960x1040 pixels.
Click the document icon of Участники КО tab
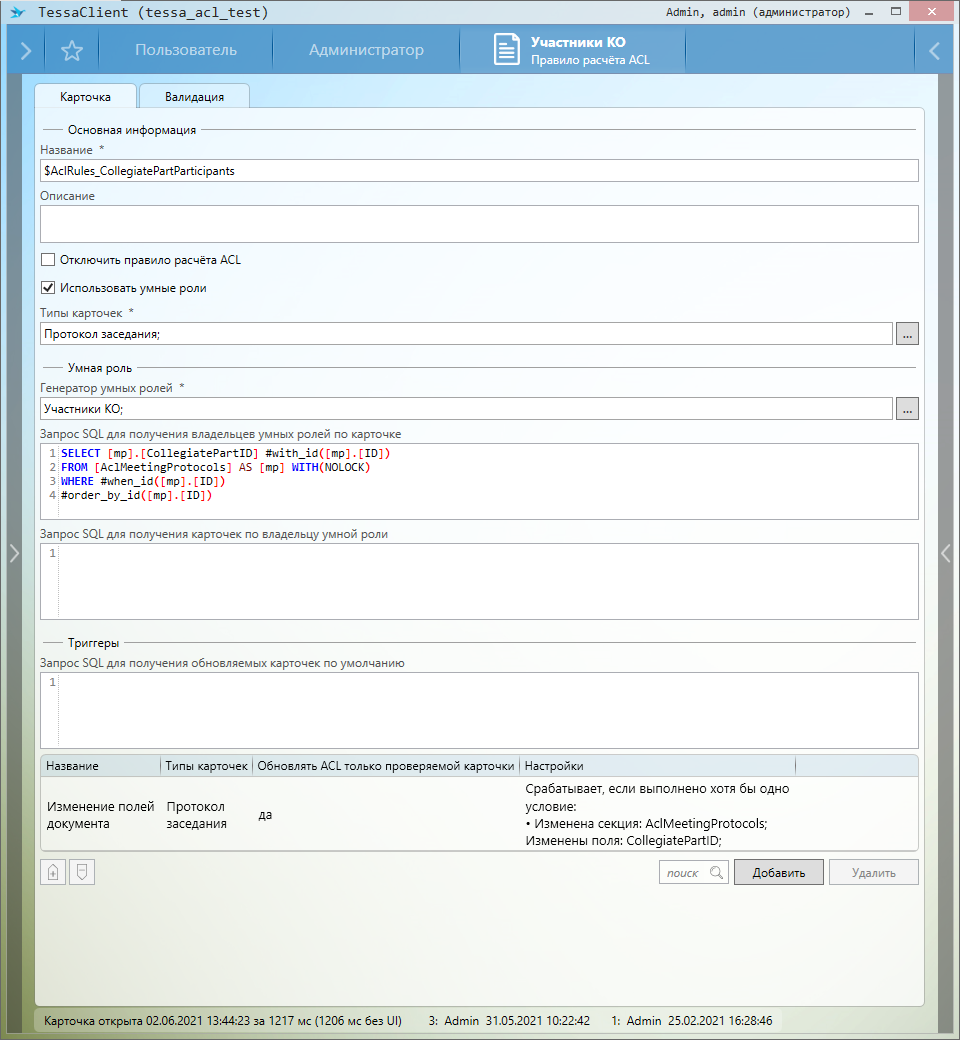(508, 51)
